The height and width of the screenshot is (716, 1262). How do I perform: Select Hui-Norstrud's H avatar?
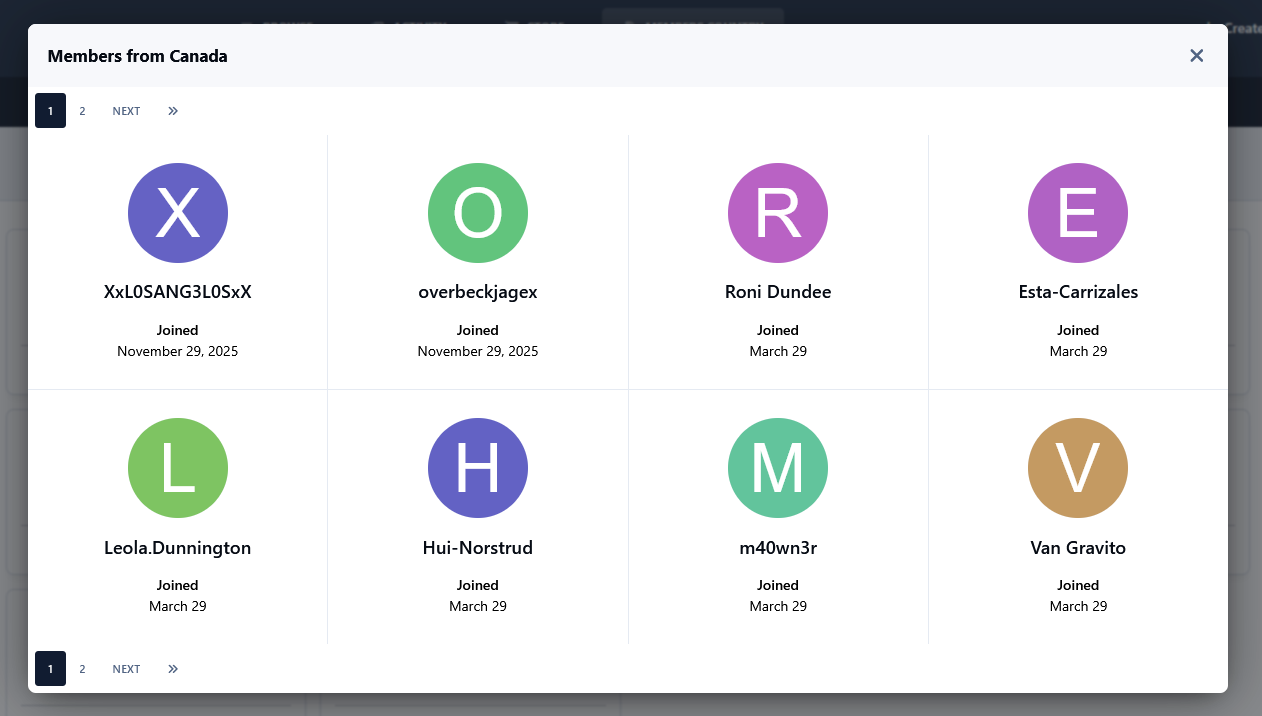(478, 468)
